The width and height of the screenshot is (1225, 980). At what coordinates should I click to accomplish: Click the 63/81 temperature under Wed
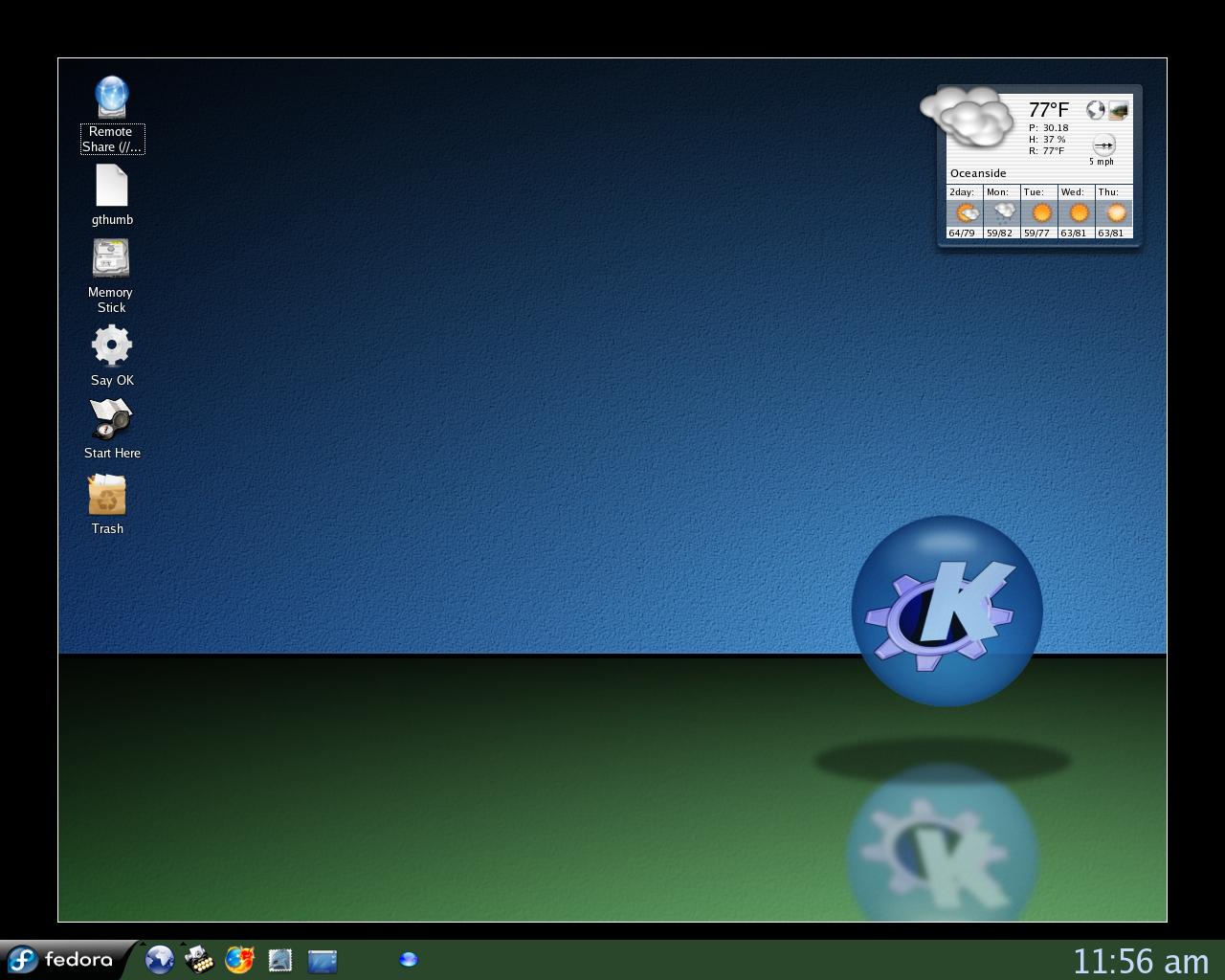tap(1074, 233)
